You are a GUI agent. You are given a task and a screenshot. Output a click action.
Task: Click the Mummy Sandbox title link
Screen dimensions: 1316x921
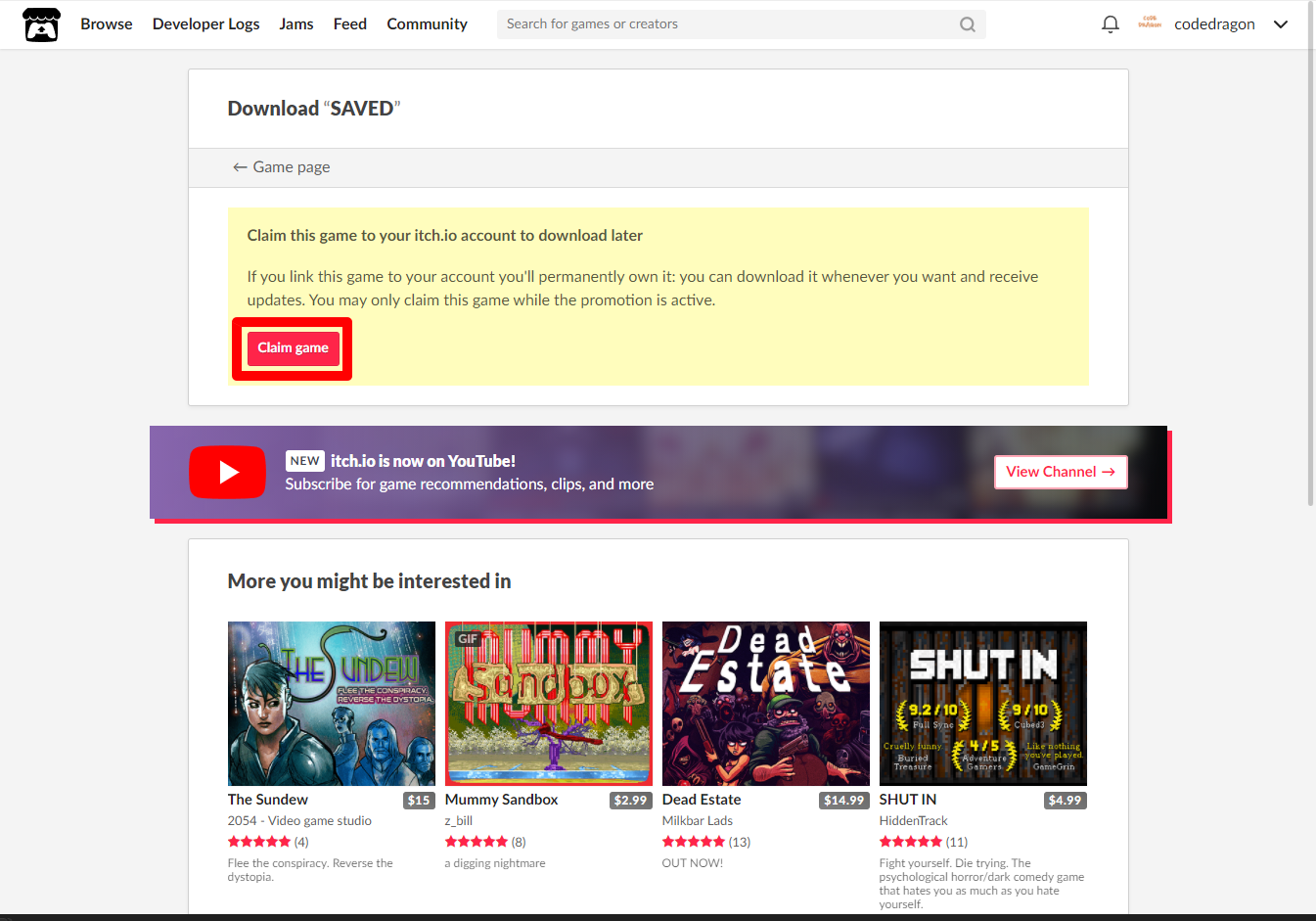tap(502, 800)
